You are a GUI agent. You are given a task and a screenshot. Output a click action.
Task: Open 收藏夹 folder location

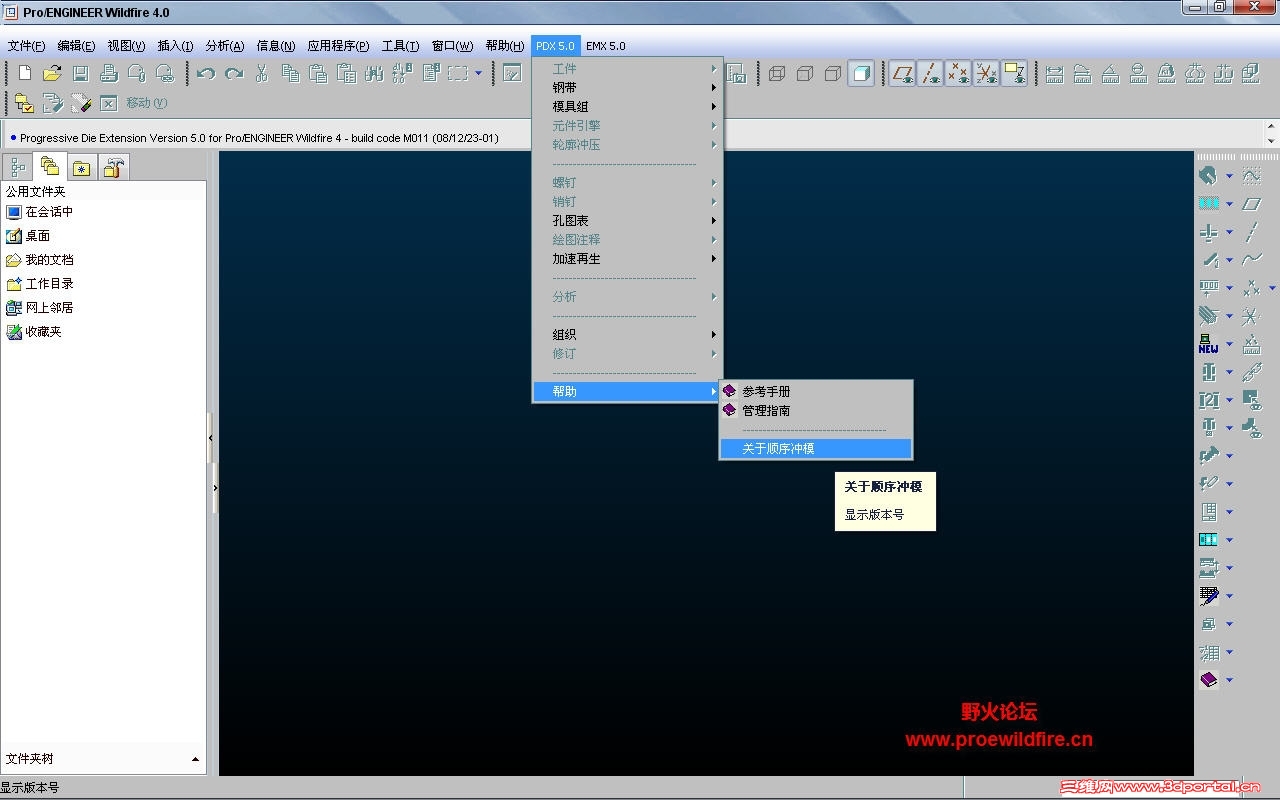point(34,332)
